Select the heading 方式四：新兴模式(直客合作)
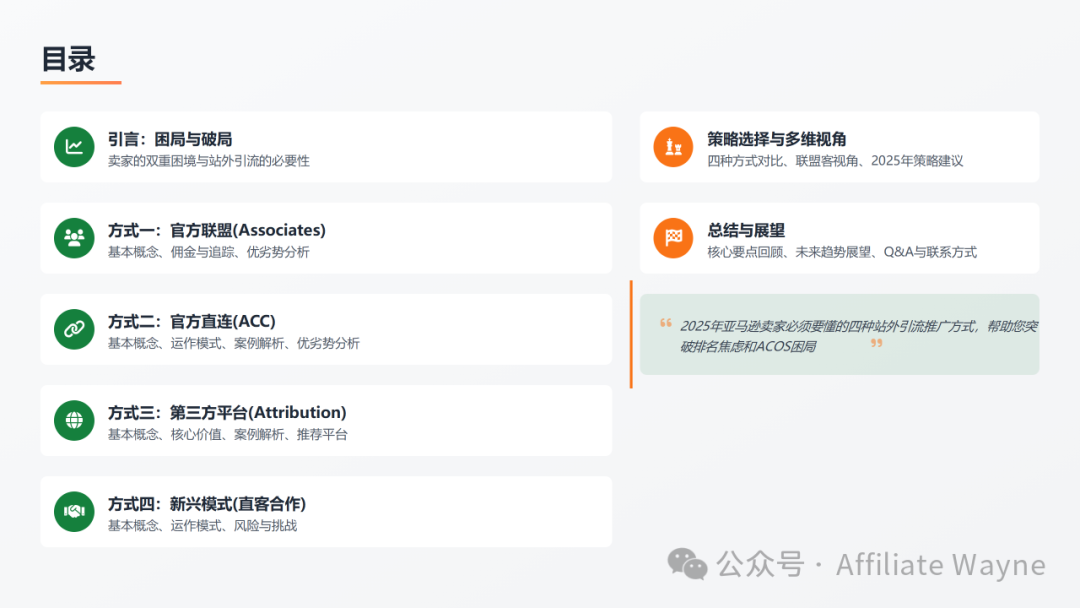This screenshot has width=1080, height=608. (207, 504)
